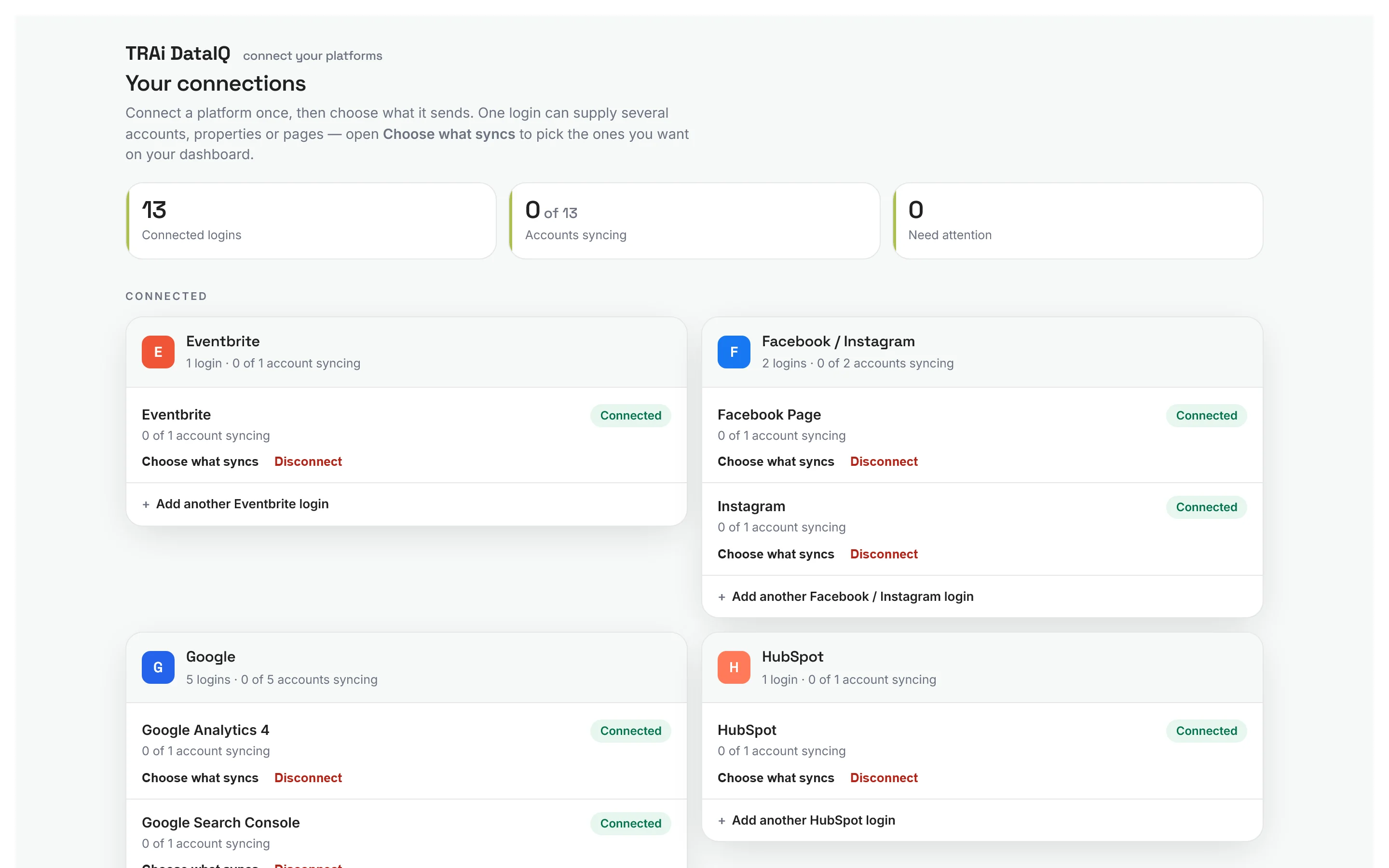Open Choose what syncs for HubSpot
1389x868 pixels.
point(776,778)
